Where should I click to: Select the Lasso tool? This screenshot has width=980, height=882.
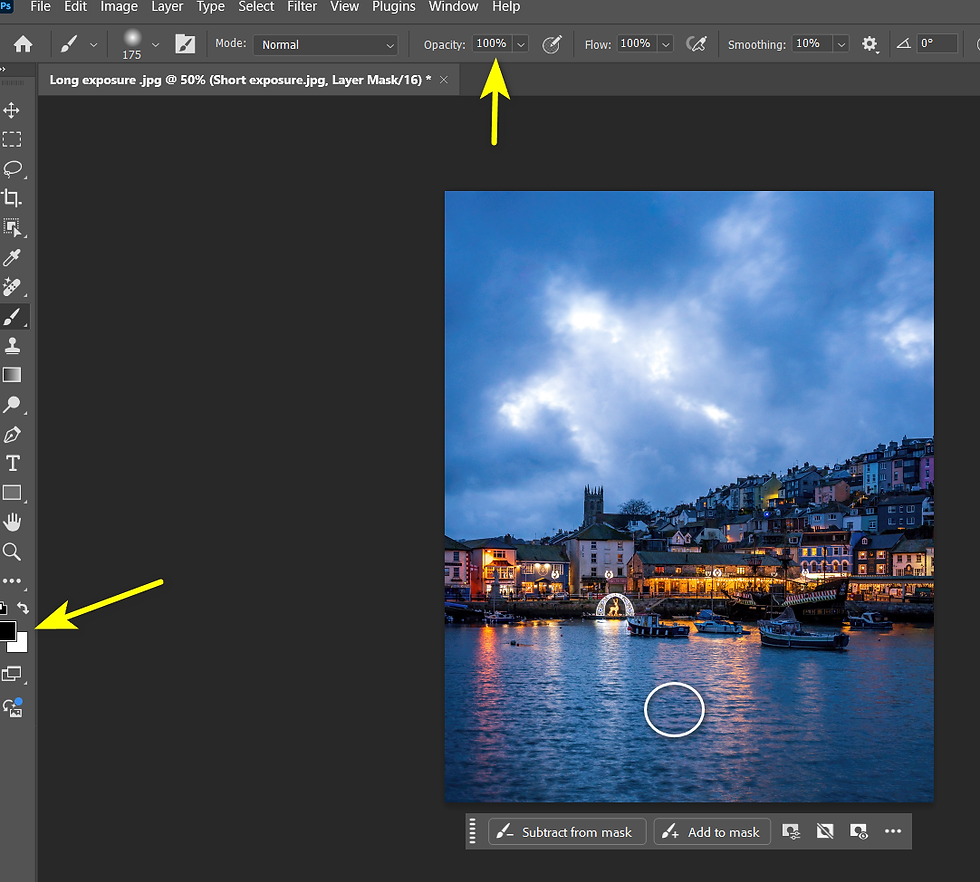(12, 168)
